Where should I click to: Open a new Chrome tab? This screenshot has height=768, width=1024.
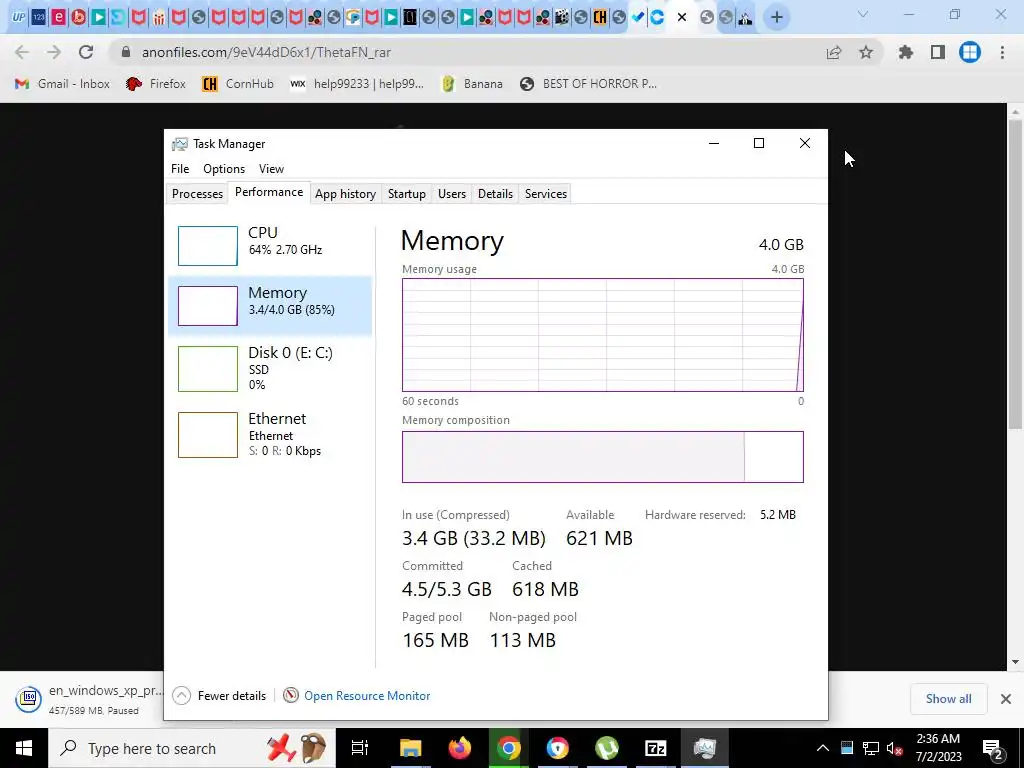pos(776,18)
